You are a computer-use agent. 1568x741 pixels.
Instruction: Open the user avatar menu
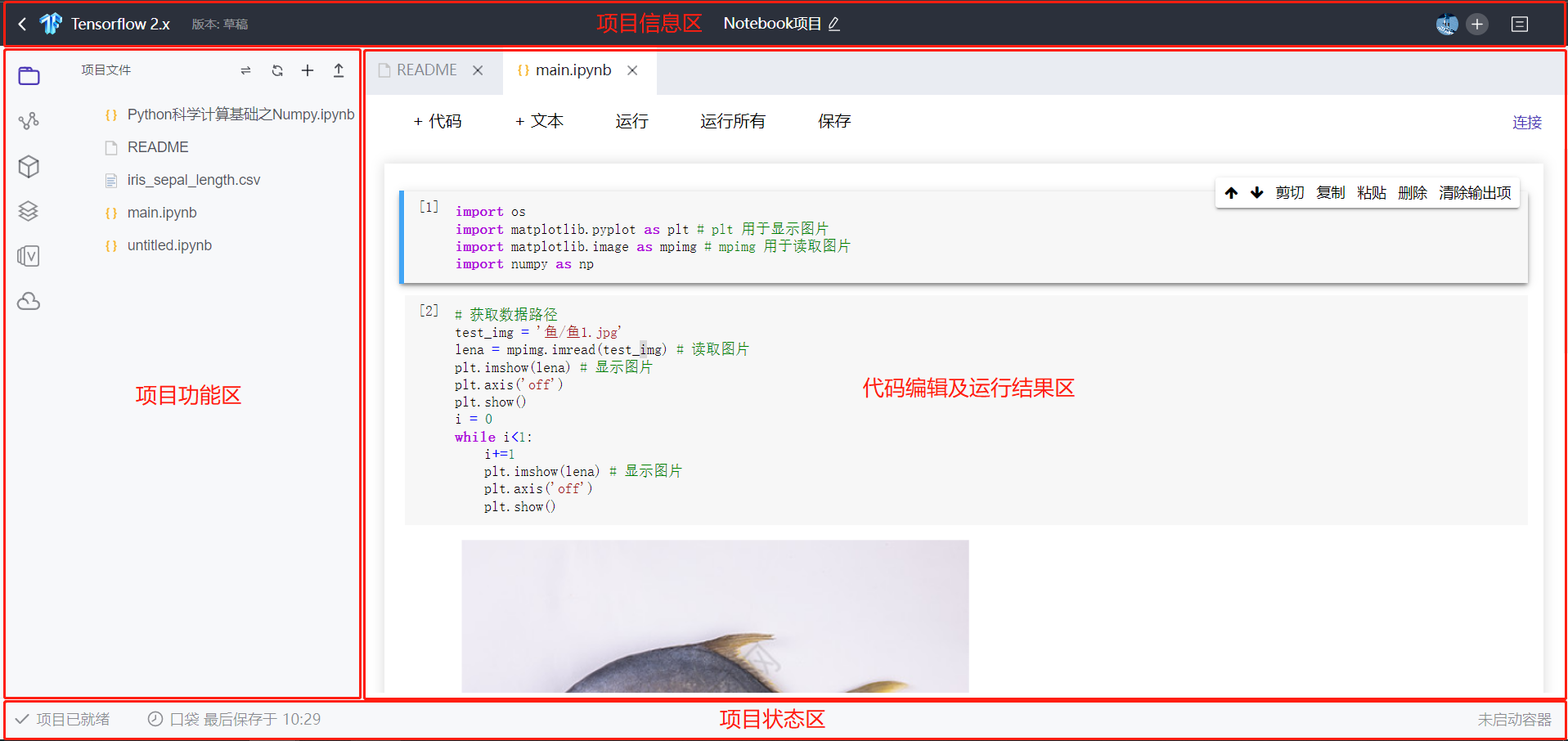pos(1446,24)
